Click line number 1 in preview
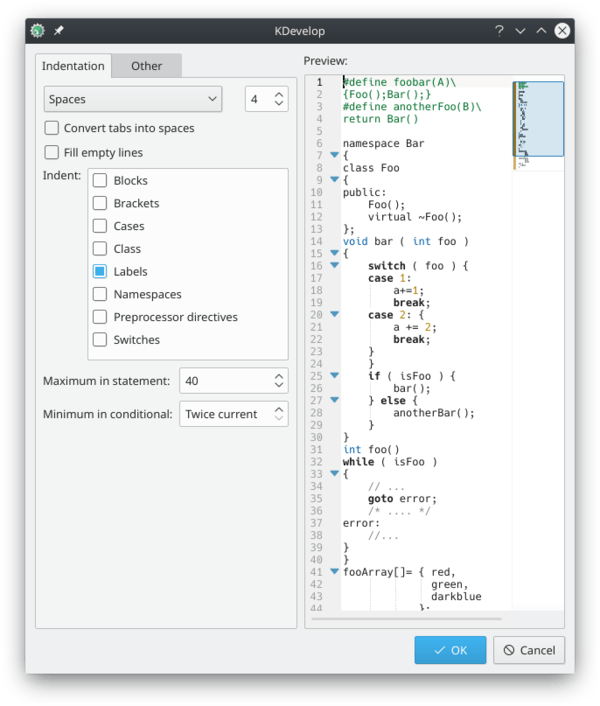 (319, 82)
